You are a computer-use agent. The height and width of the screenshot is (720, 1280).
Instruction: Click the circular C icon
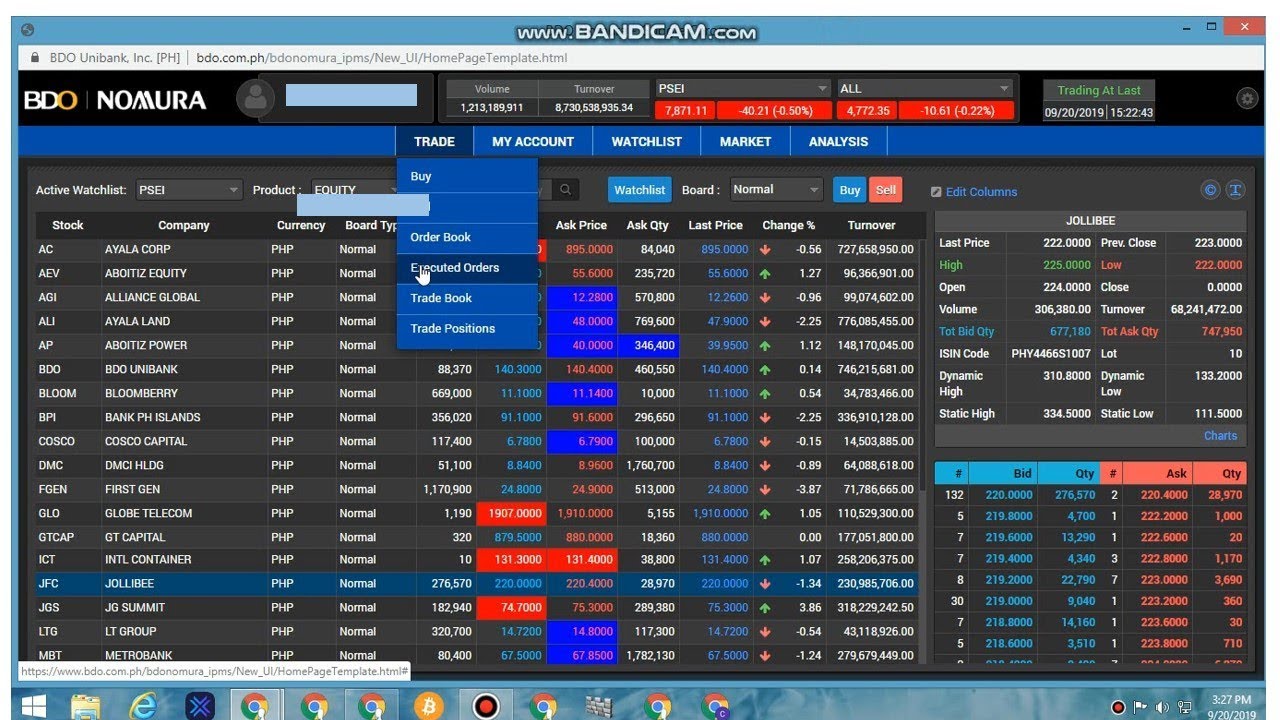coord(1210,190)
